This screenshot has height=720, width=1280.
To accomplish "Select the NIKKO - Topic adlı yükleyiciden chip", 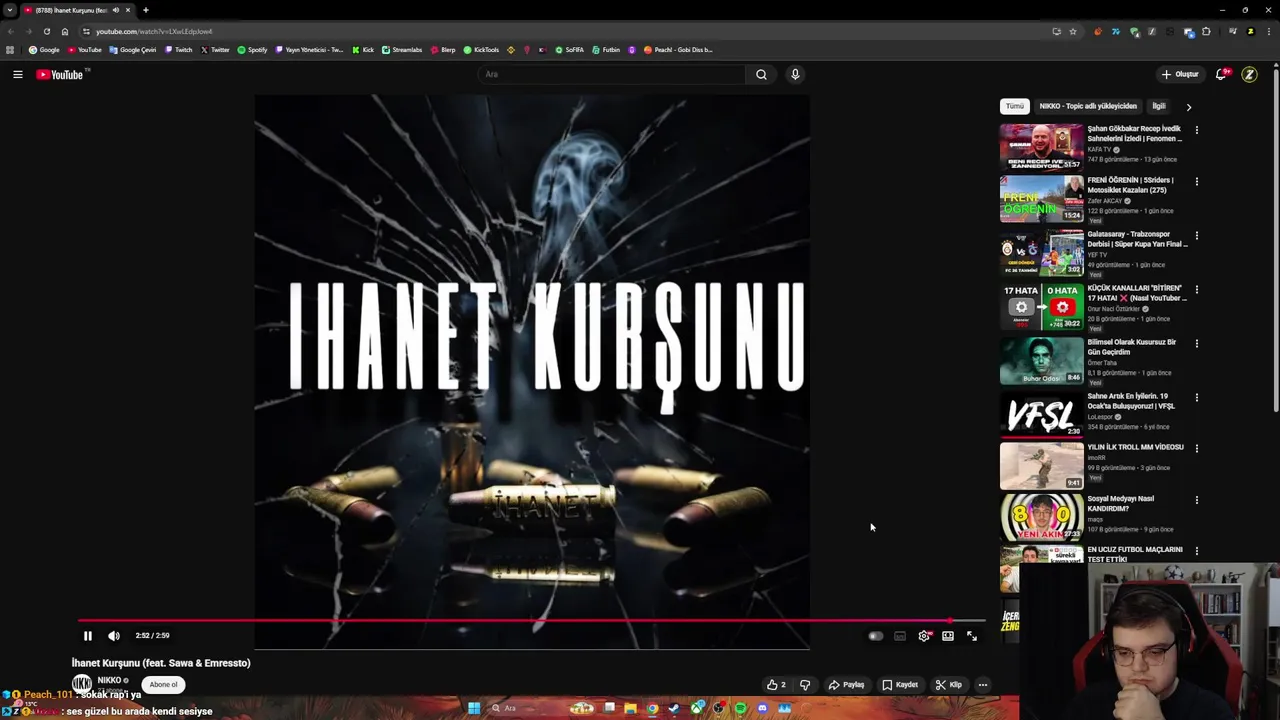I will (x=1088, y=106).
